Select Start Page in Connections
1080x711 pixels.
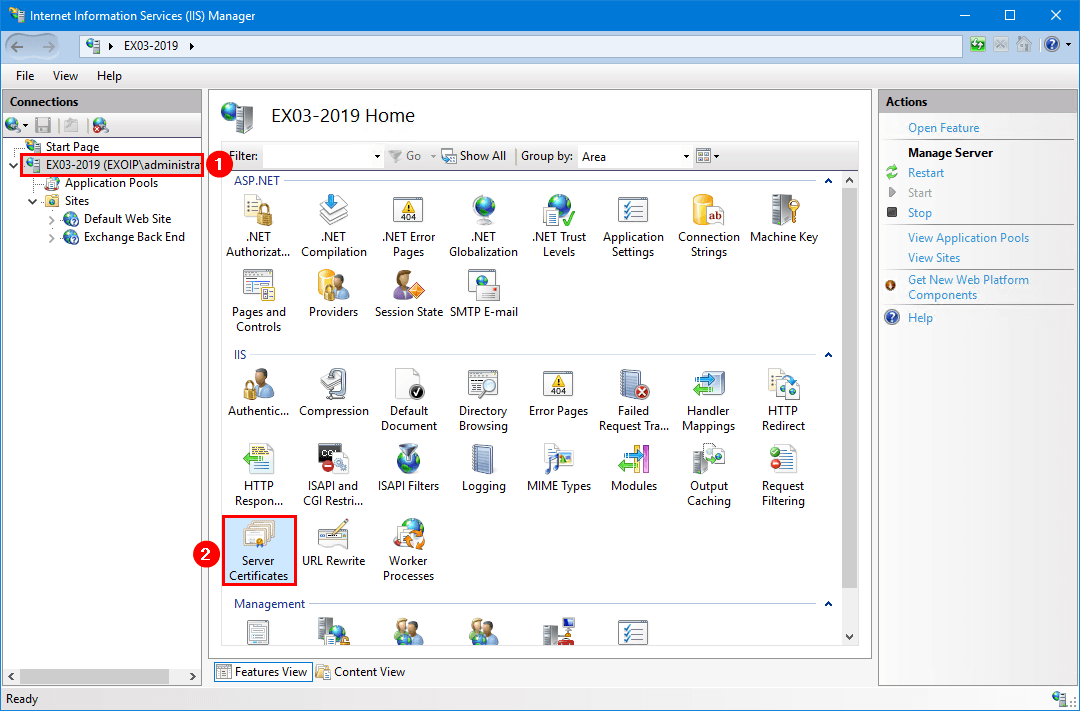72,147
